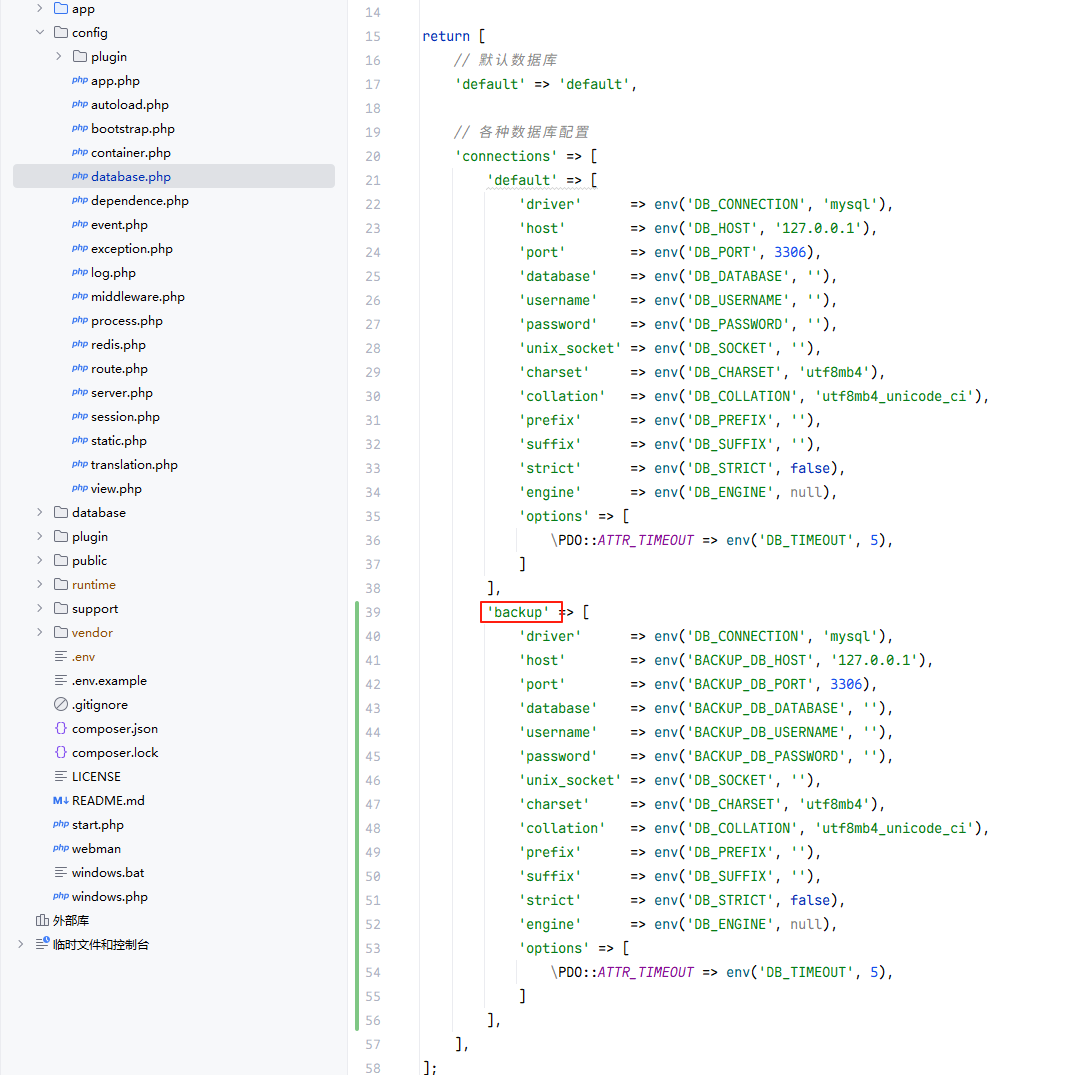Collapse the config folder chevron

[x=40, y=33]
